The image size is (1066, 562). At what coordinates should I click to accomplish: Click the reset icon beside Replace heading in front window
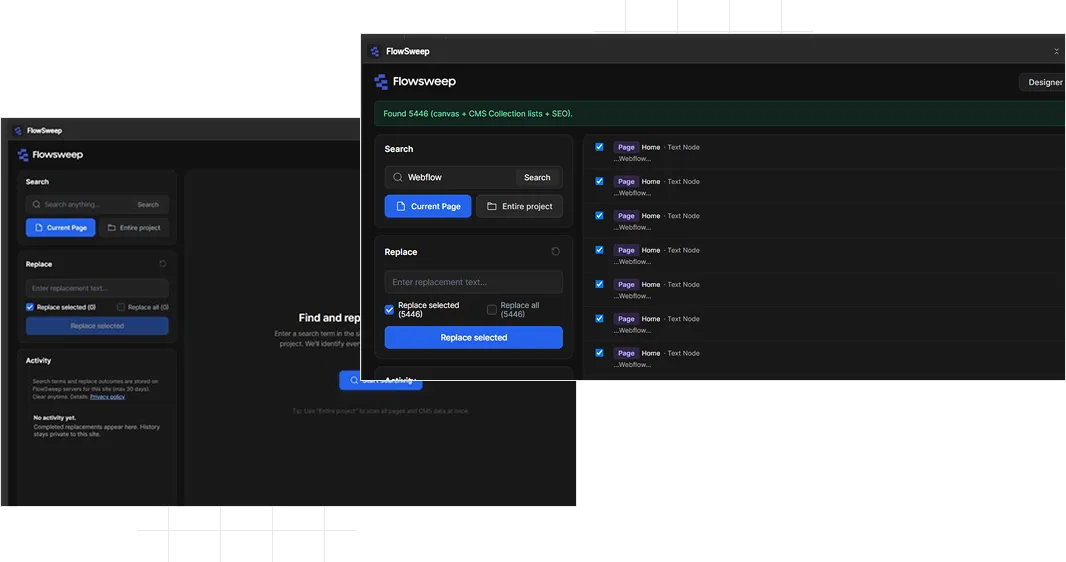[555, 251]
